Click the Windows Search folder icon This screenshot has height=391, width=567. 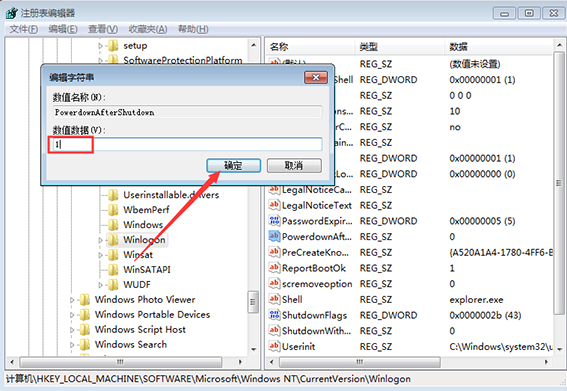pyautogui.click(x=85, y=345)
